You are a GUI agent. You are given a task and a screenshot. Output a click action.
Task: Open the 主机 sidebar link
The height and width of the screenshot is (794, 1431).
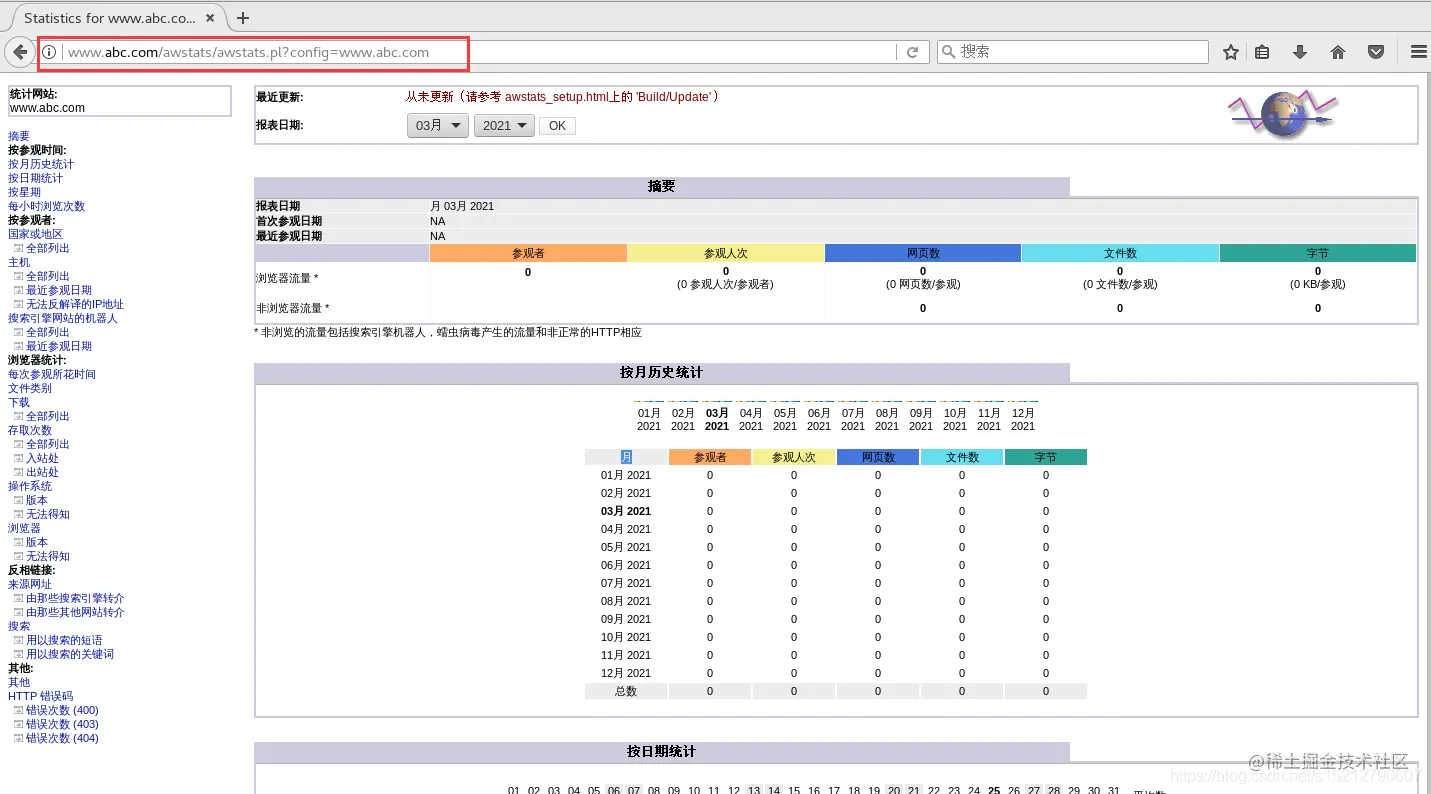point(19,262)
